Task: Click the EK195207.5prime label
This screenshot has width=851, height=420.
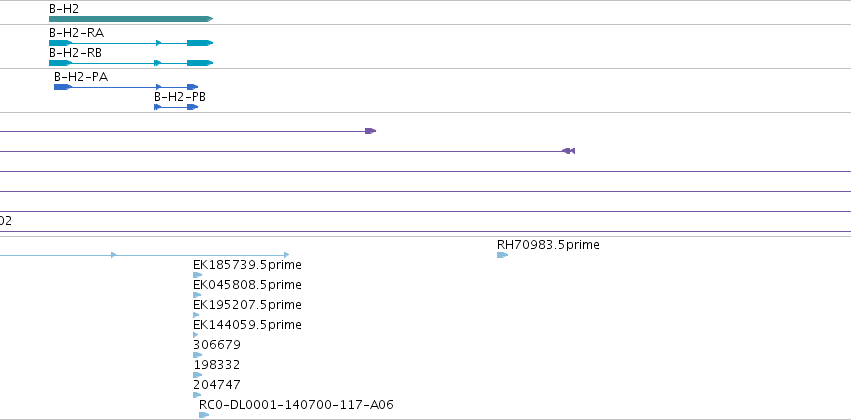Action: coord(247,305)
